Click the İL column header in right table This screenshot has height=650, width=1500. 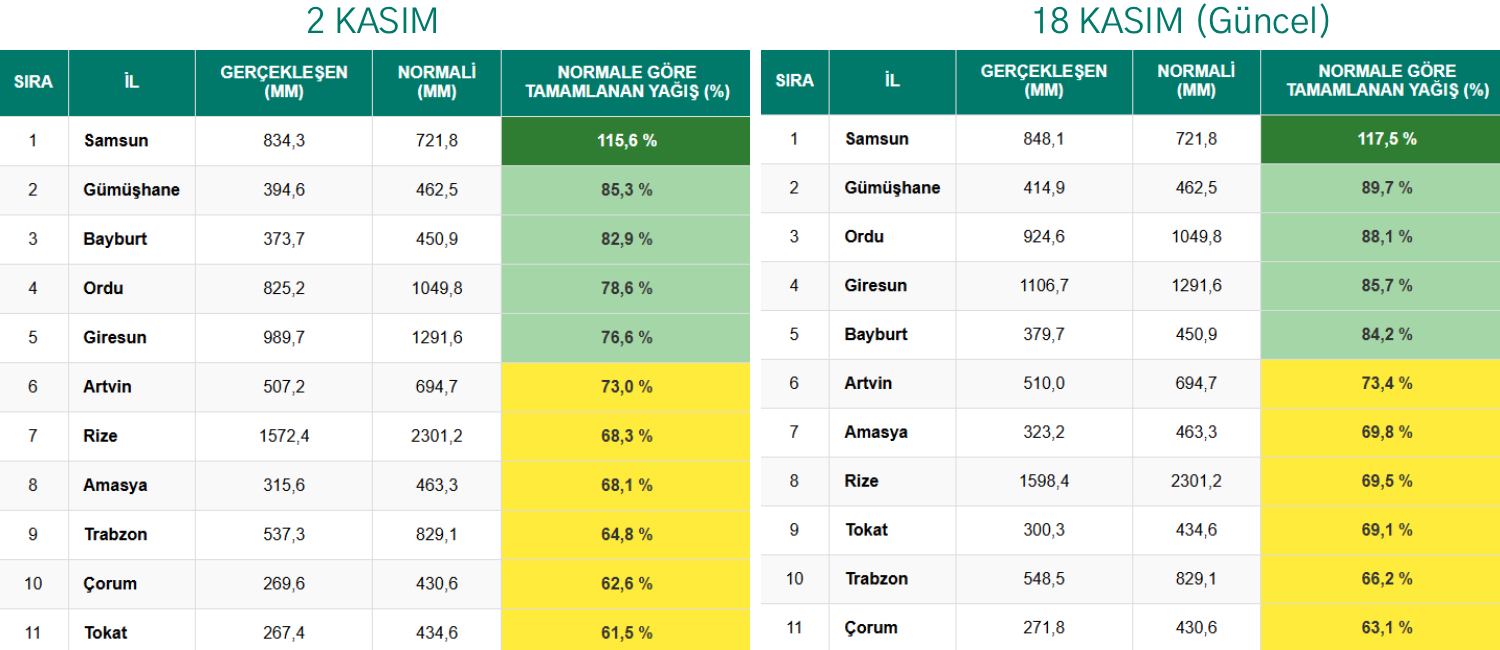coord(892,81)
